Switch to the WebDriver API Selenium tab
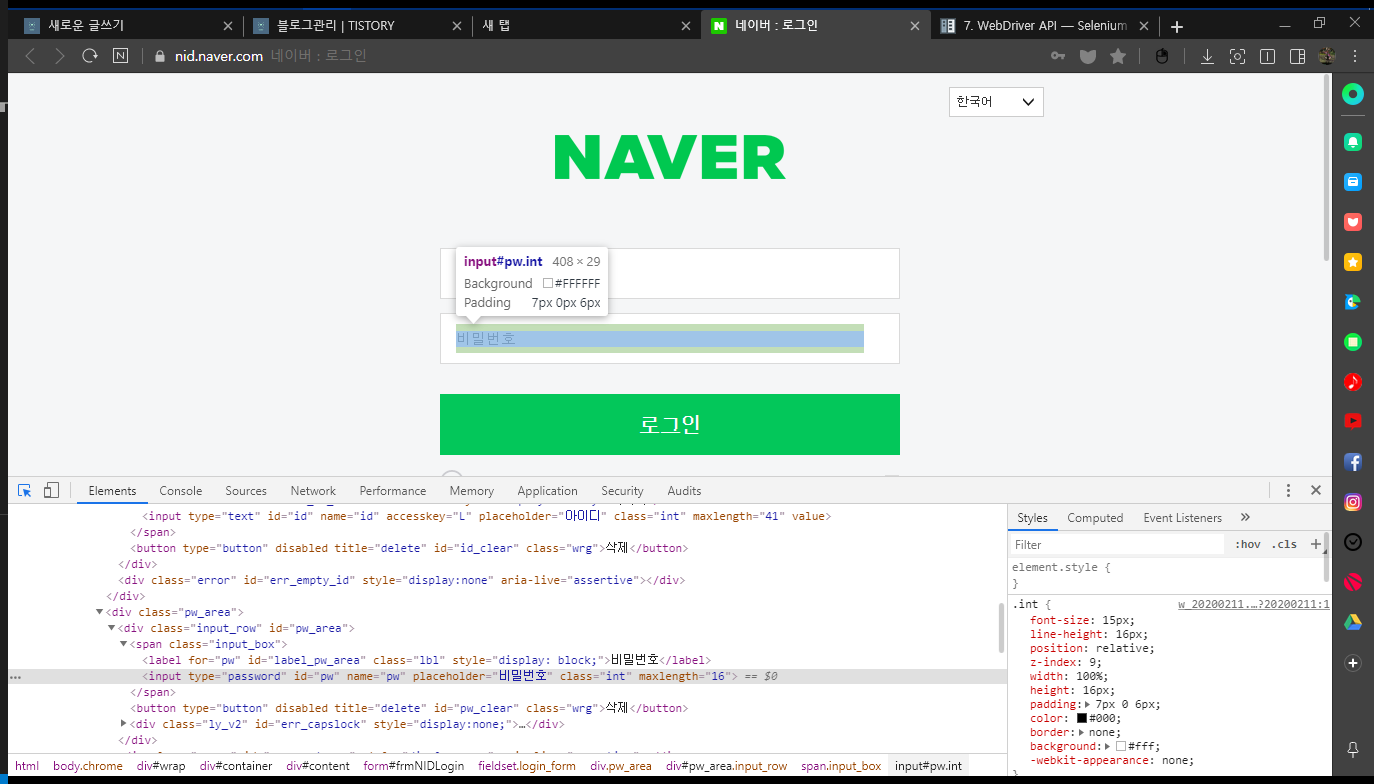Screen dimensions: 1374x784 (x=1043, y=26)
